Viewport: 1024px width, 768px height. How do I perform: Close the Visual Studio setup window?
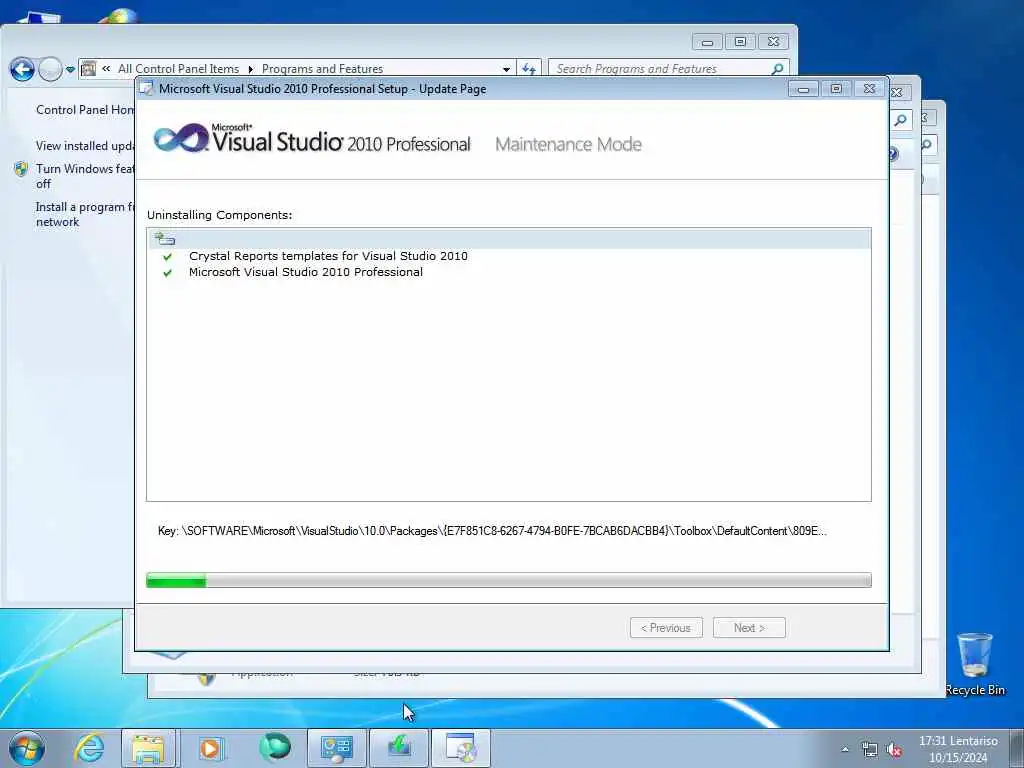tap(869, 89)
